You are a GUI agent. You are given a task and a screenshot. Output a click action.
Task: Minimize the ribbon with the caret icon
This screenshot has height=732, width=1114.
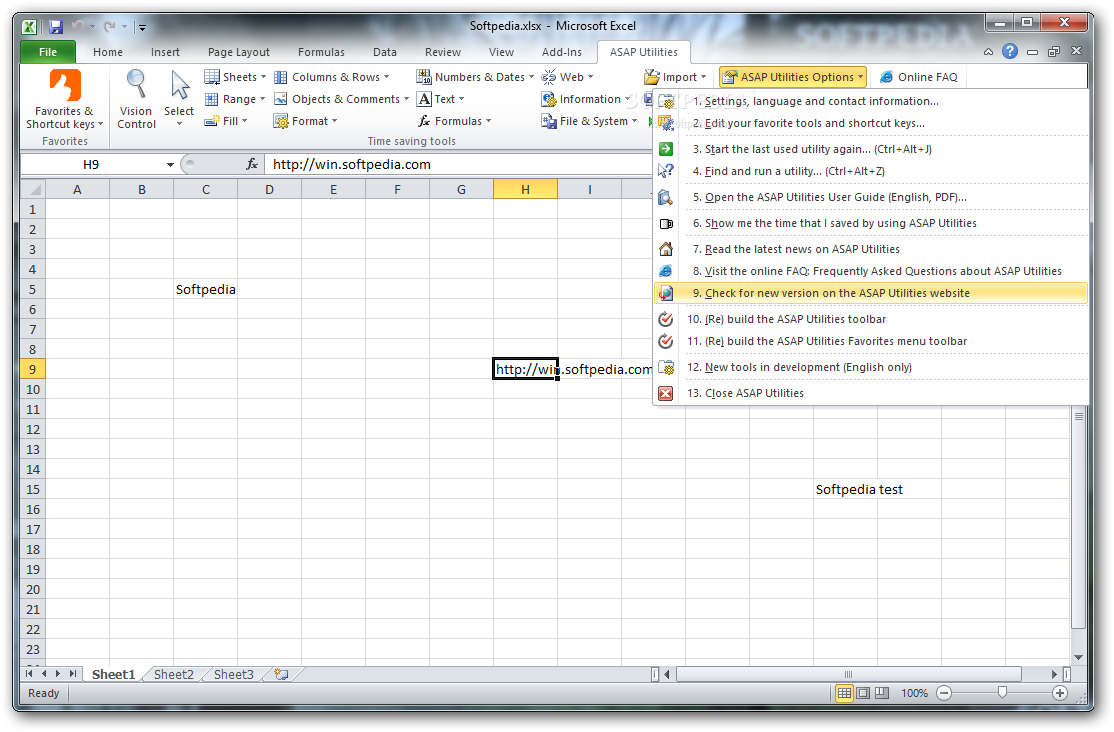coord(988,52)
